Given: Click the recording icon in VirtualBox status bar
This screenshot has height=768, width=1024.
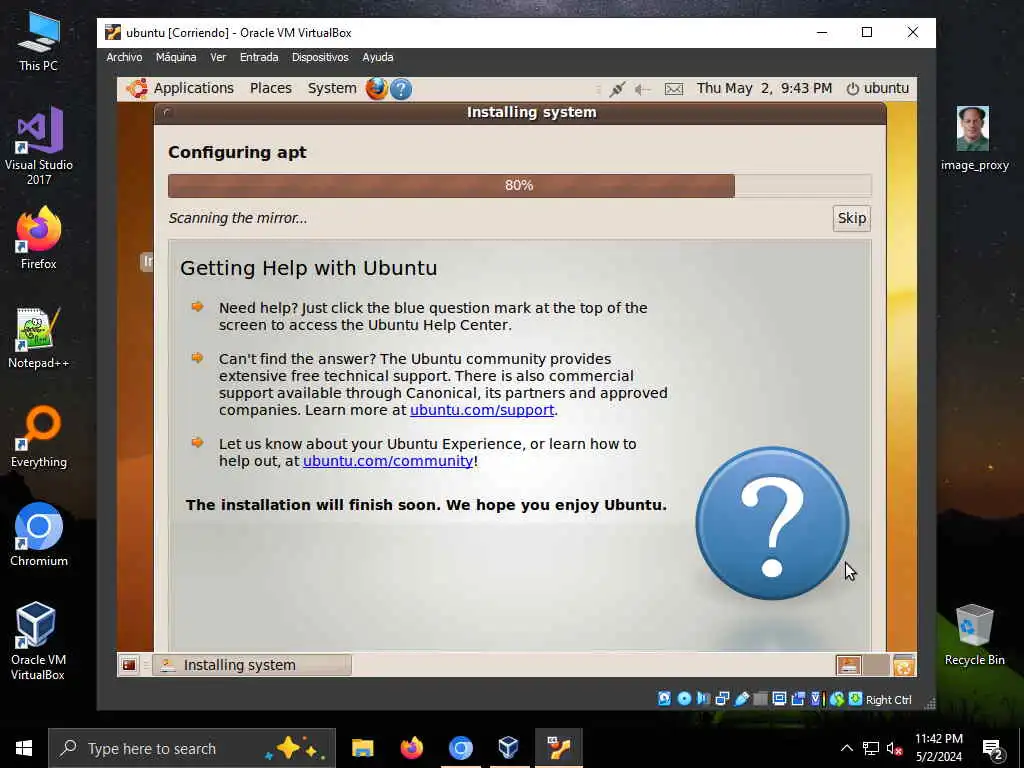Looking at the screenshot, I should tap(798, 699).
